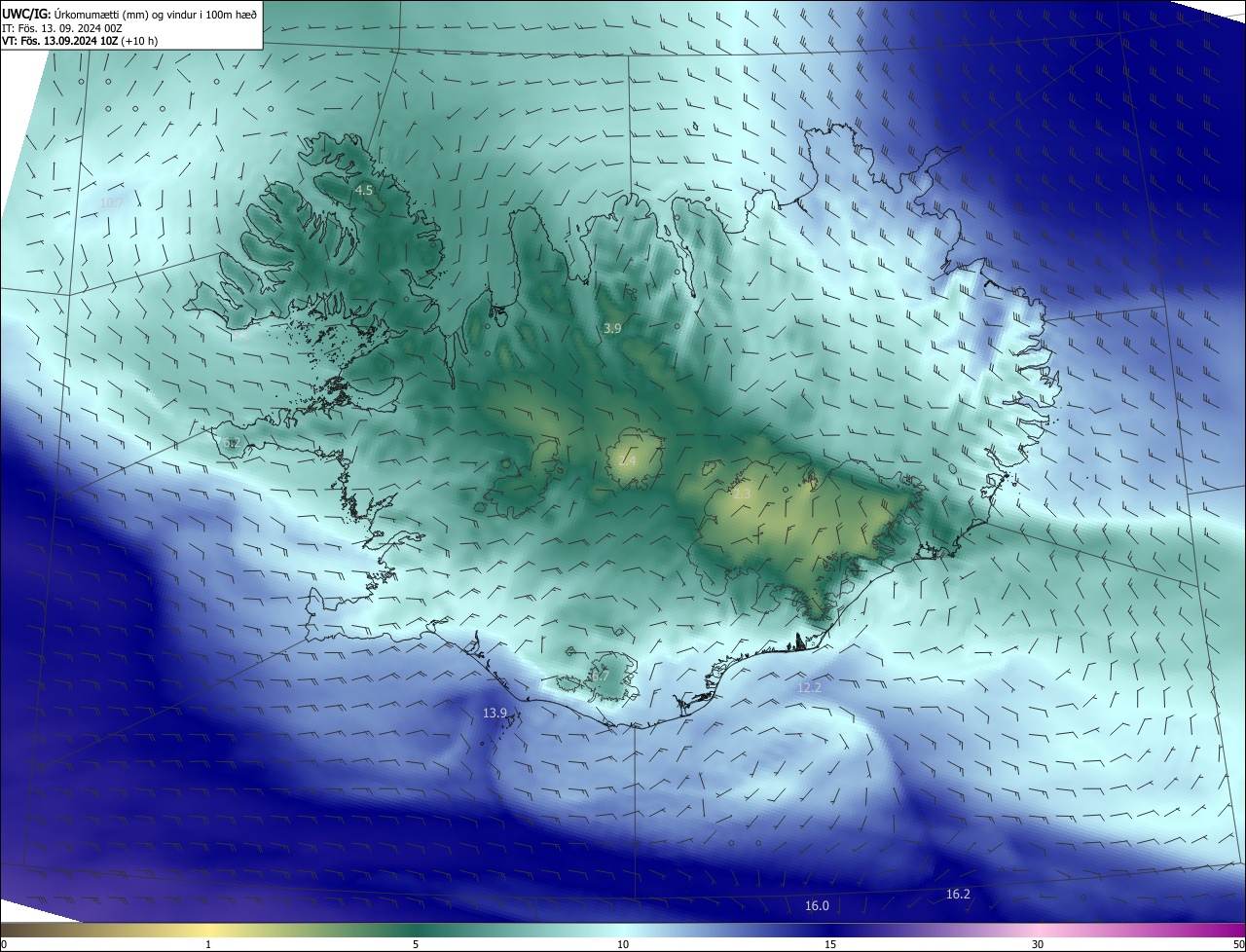Click the 10 tick label on the color scale
This screenshot has width=1246, height=952.
(x=623, y=944)
